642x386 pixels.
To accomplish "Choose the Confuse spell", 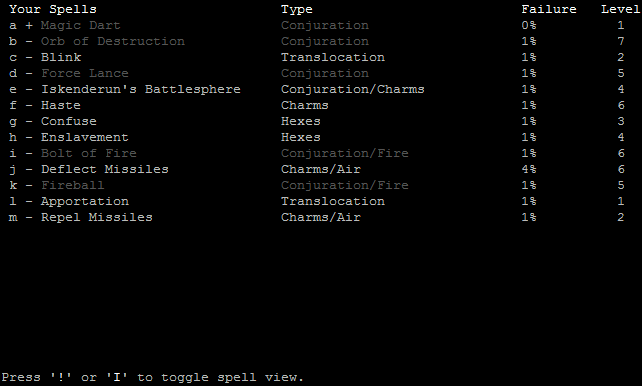I will [x=69, y=121].
